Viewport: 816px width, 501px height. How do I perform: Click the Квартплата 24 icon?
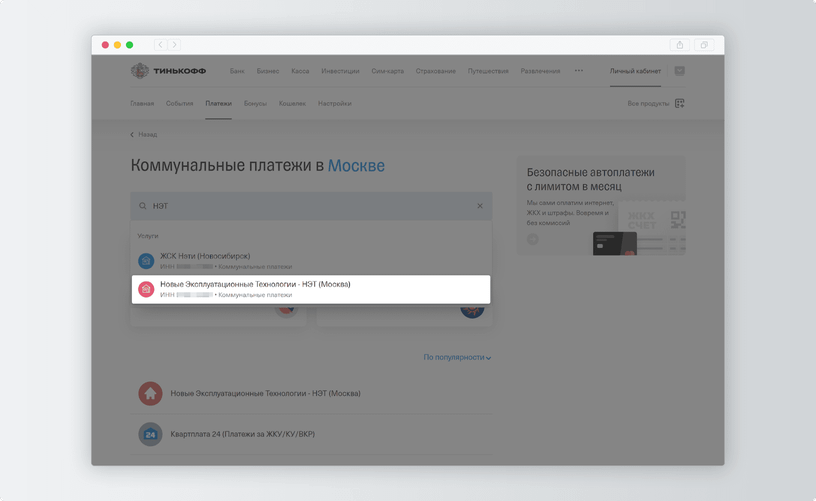click(150, 434)
